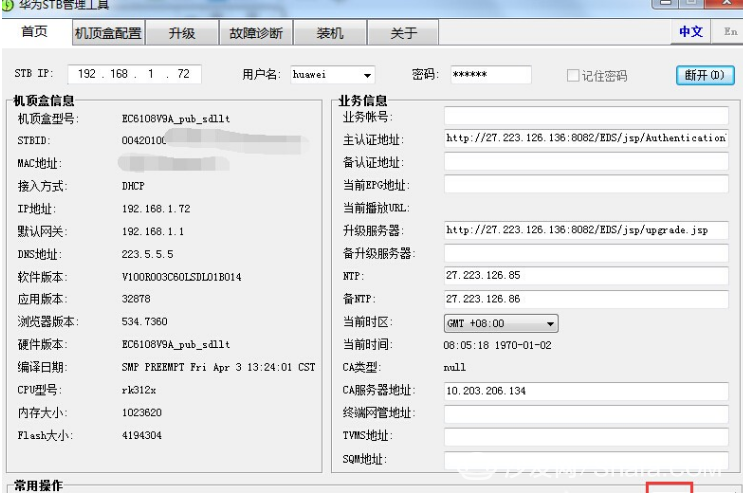This screenshot has width=743, height=493.
Task: Click the SQM地址 input field
Action: pyautogui.click(x=586, y=460)
